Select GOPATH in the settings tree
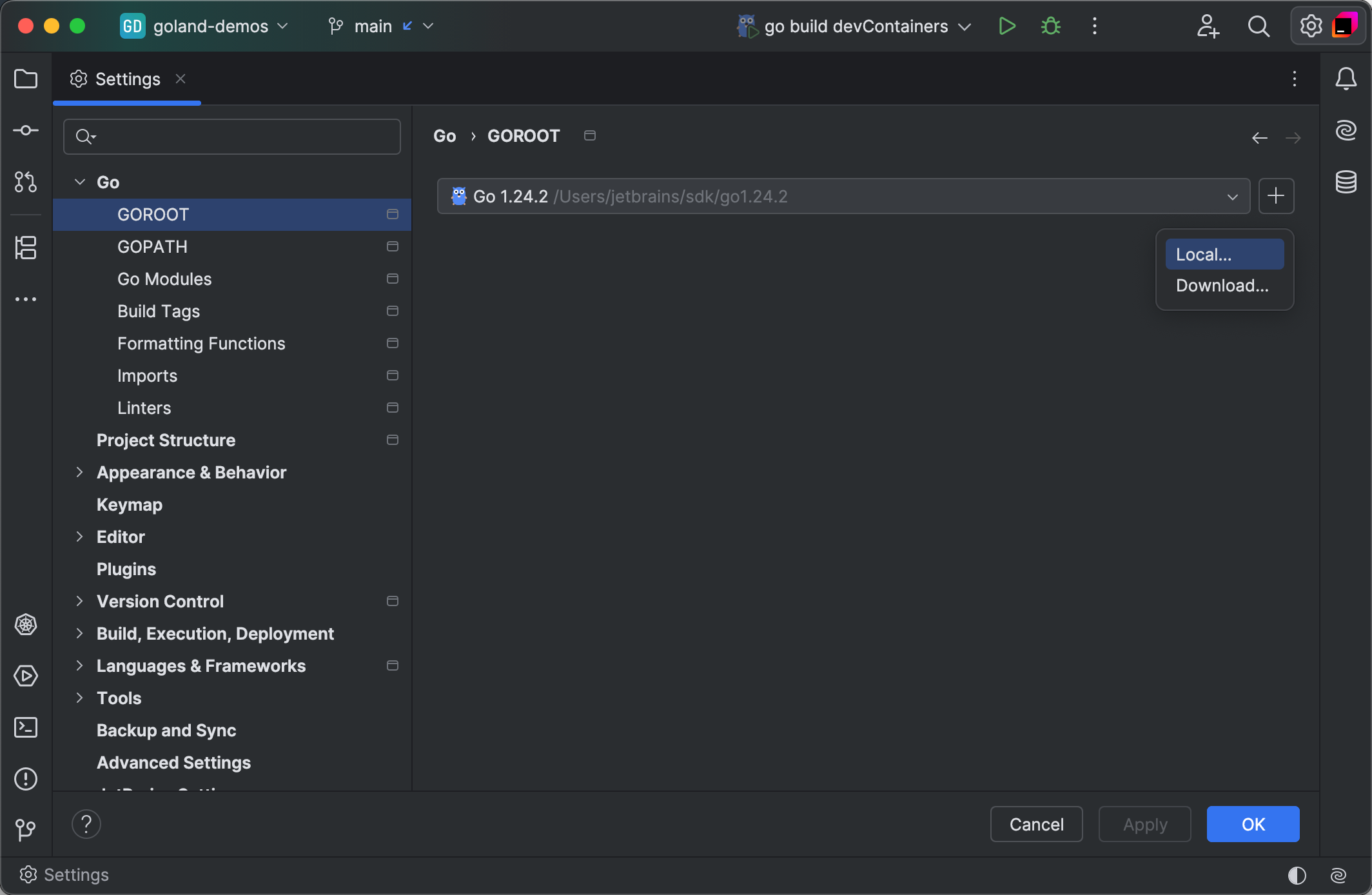 click(153, 246)
